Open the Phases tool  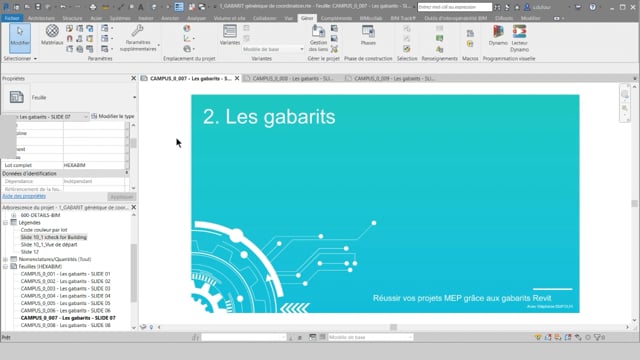[x=368, y=35]
